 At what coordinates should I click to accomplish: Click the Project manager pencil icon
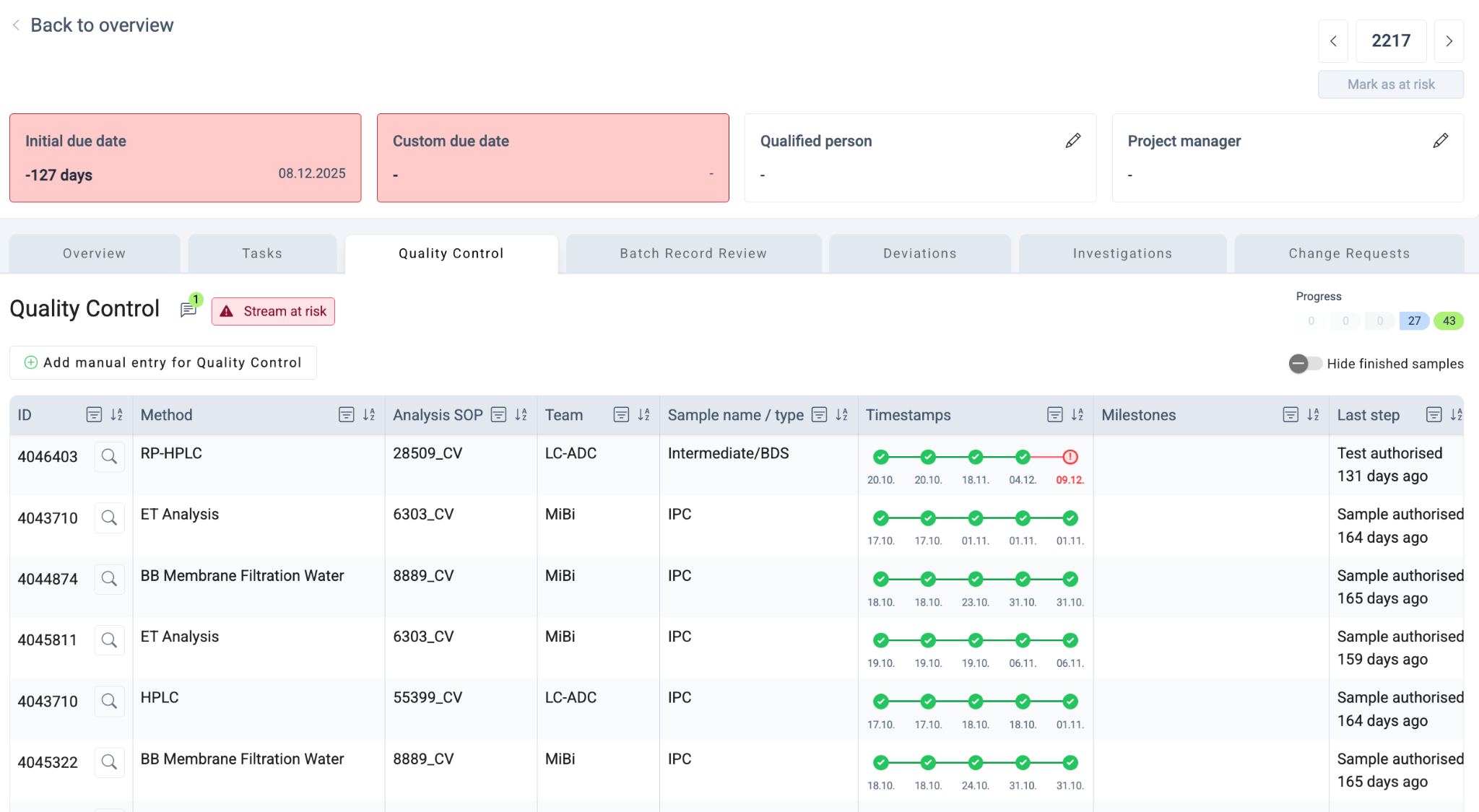(1441, 141)
